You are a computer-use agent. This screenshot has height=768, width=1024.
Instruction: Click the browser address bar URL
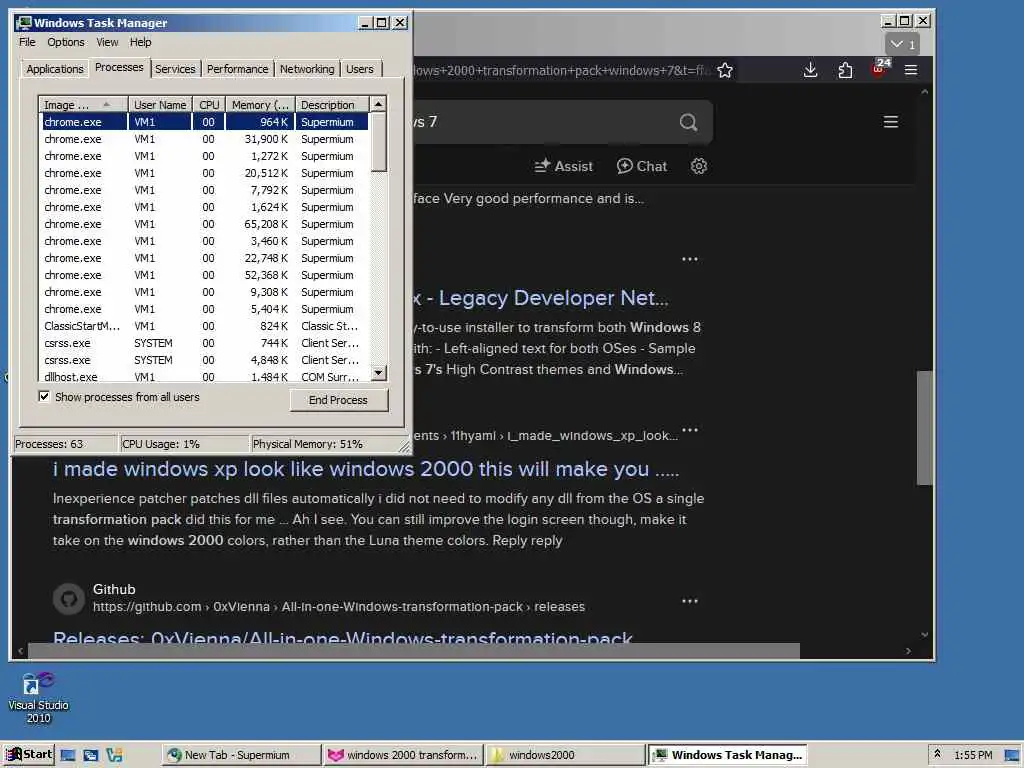click(562, 71)
